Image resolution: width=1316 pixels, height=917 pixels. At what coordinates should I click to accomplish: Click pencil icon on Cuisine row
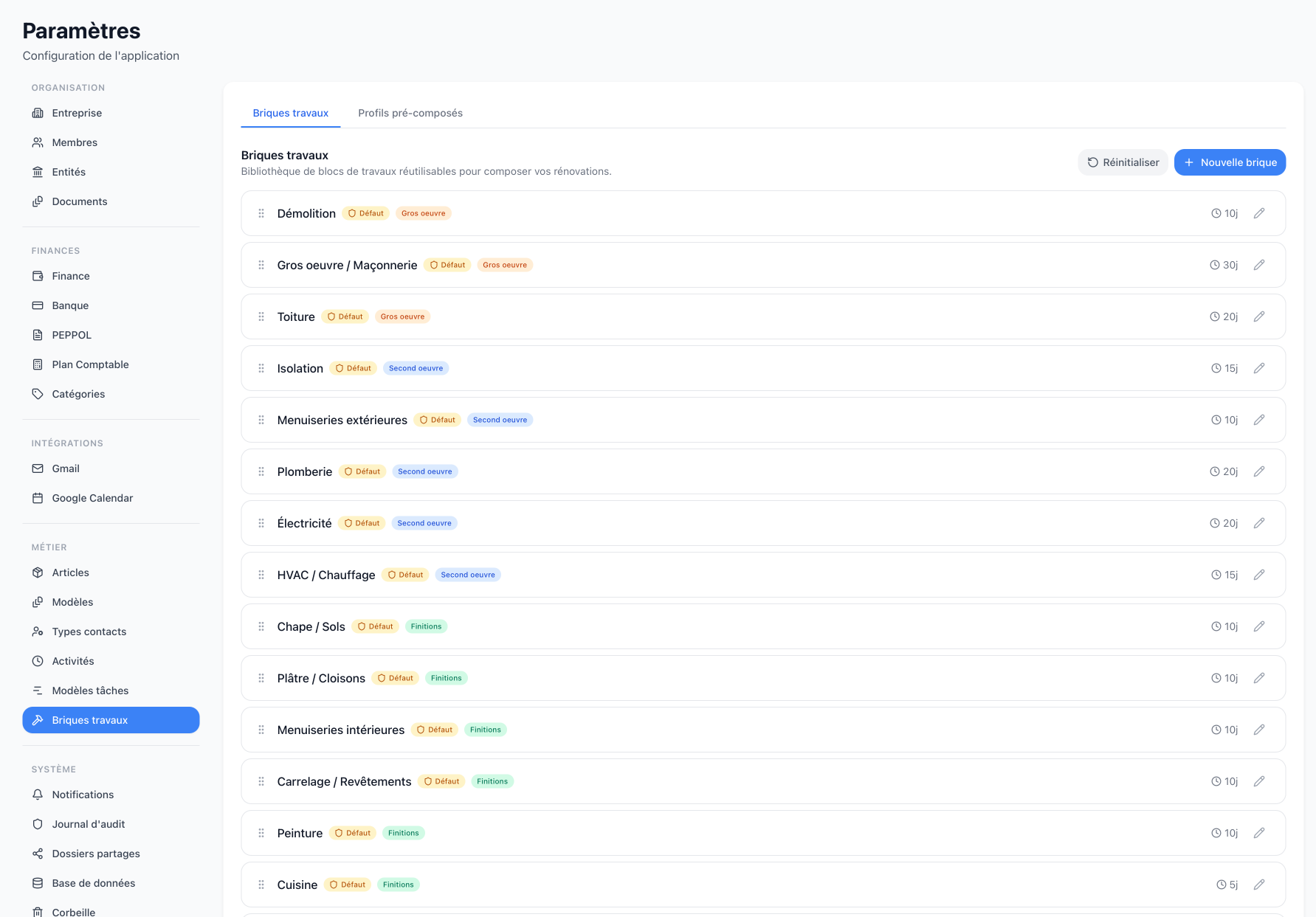[x=1259, y=885]
